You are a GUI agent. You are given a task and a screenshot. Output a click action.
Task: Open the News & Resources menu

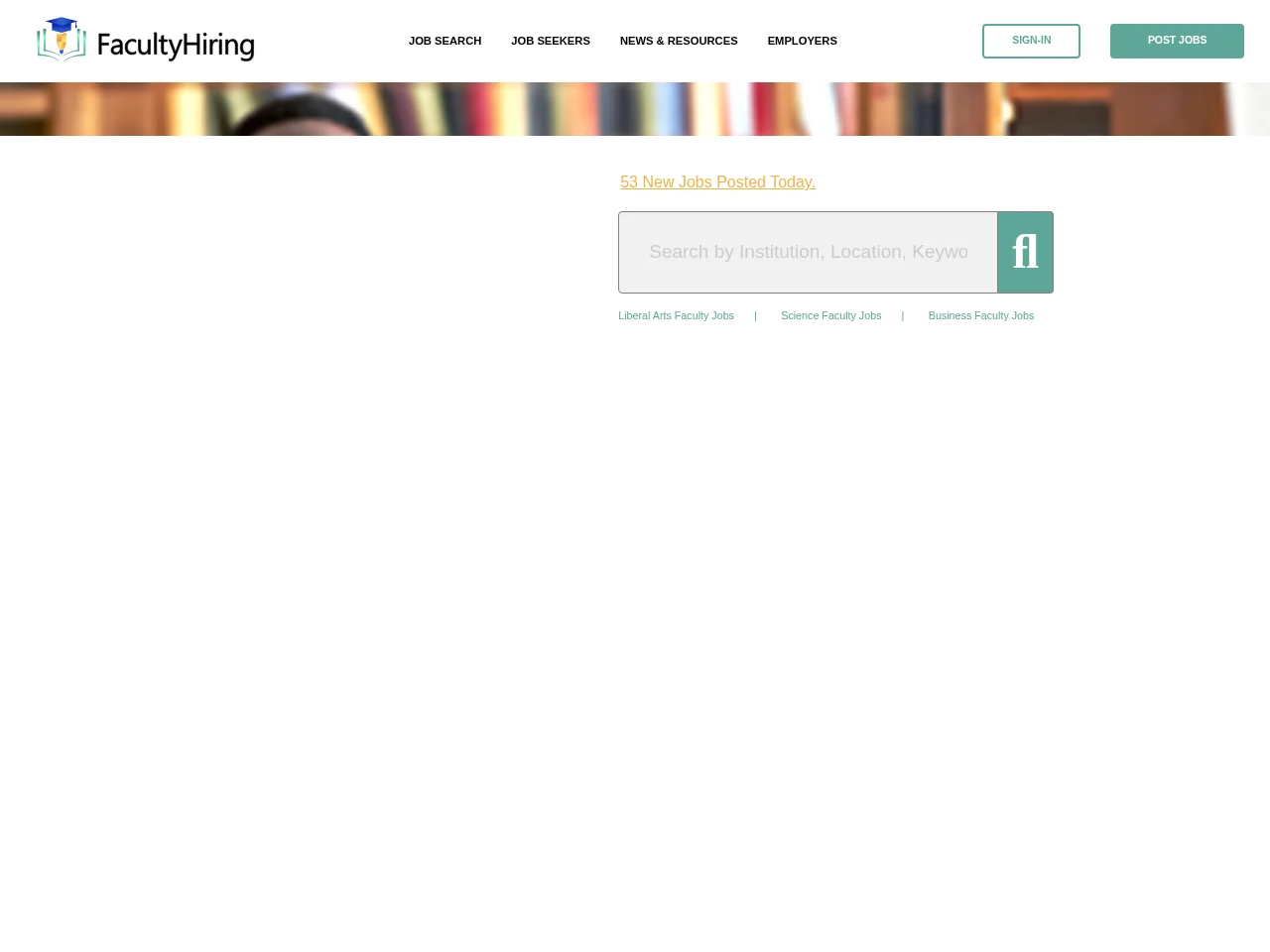tap(679, 41)
